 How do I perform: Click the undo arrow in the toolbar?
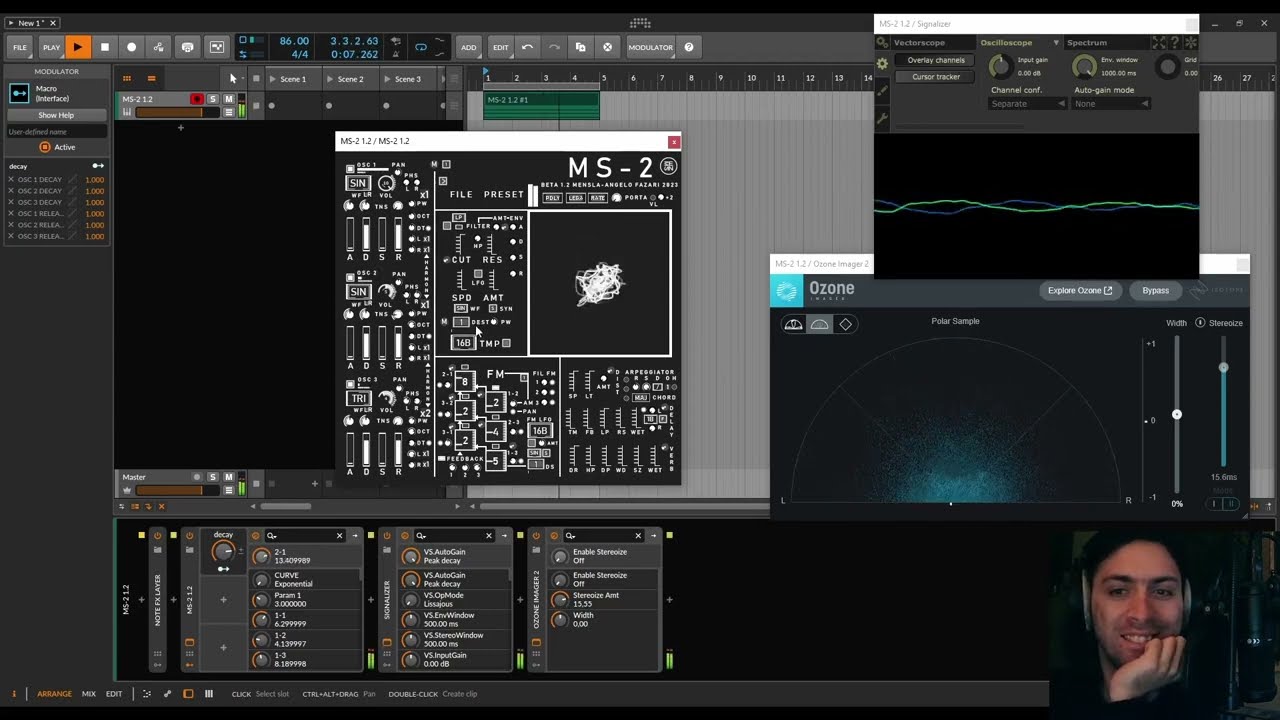[527, 47]
